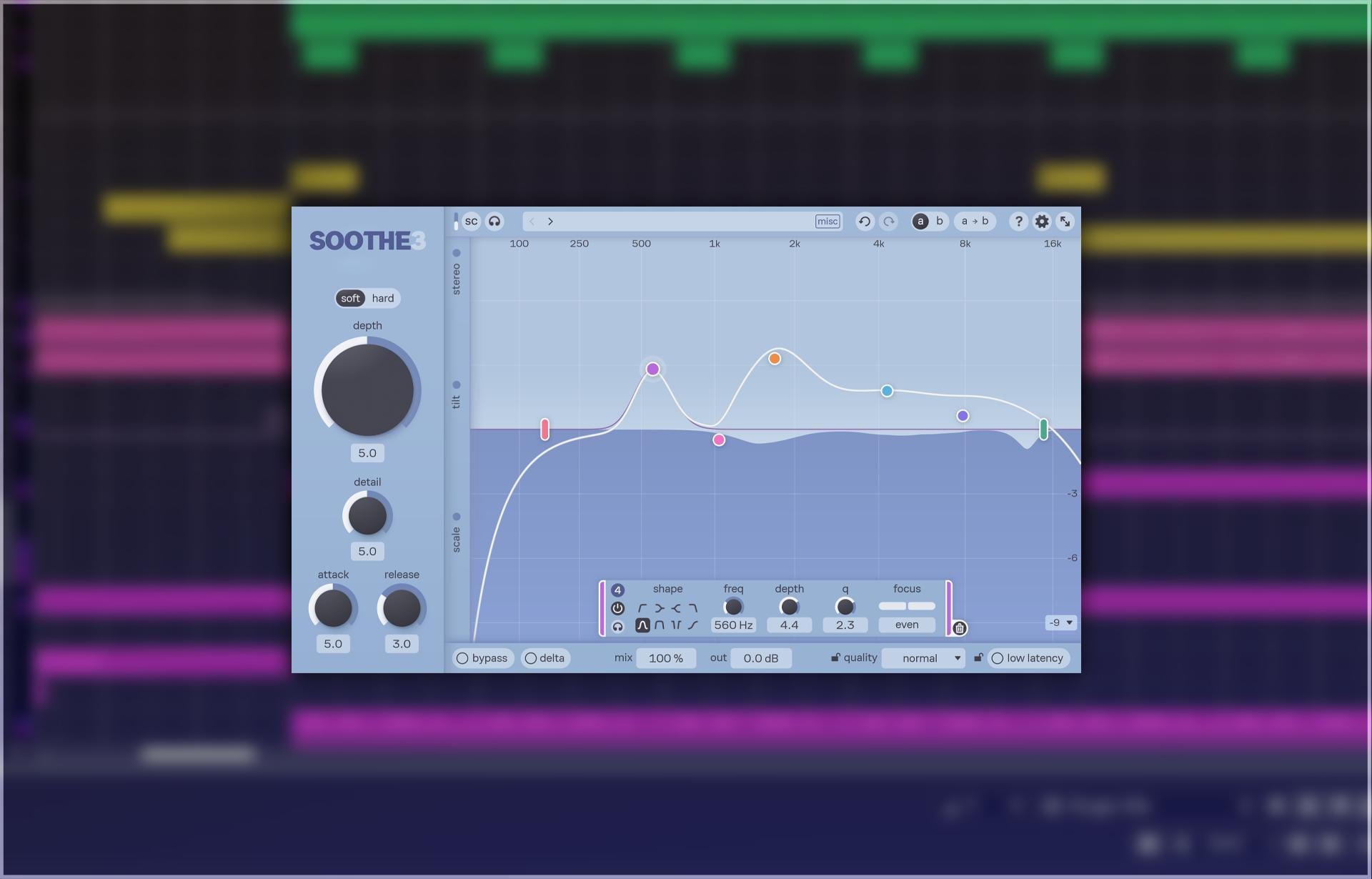Delete band 4 with trash icon

click(x=960, y=628)
